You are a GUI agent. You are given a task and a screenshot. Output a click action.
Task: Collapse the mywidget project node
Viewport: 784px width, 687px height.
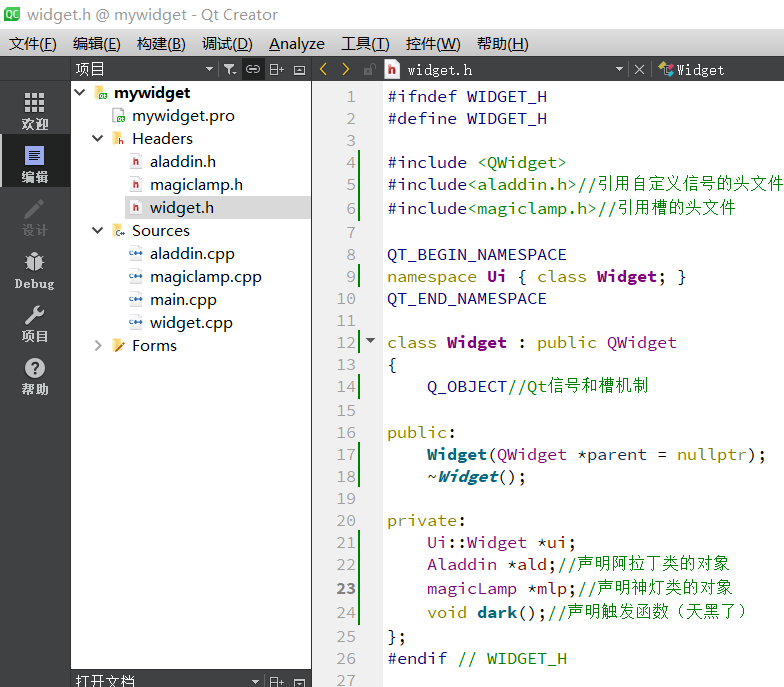(x=80, y=92)
